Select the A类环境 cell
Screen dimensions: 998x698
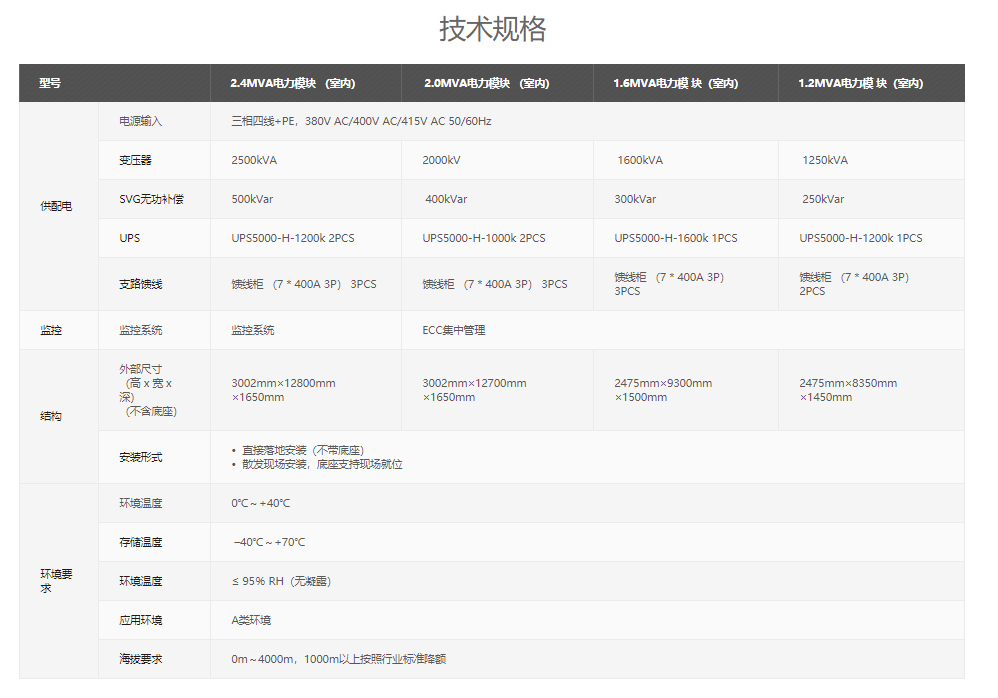coord(251,620)
